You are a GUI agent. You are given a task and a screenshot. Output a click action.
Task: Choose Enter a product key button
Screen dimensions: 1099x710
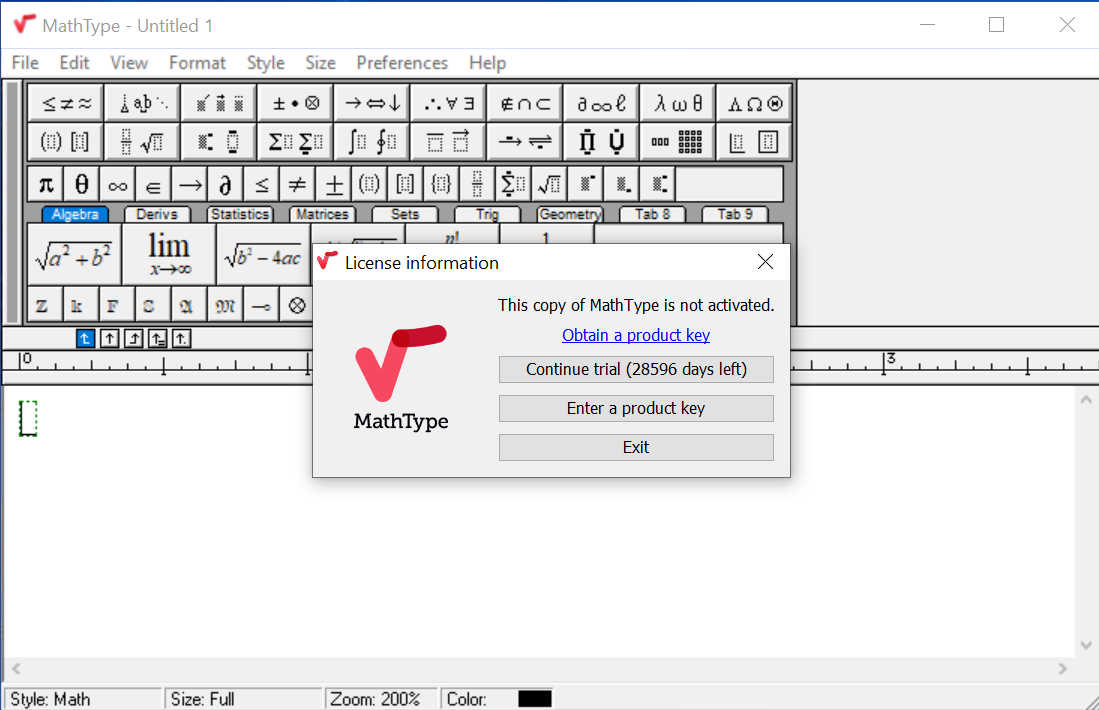(x=636, y=409)
